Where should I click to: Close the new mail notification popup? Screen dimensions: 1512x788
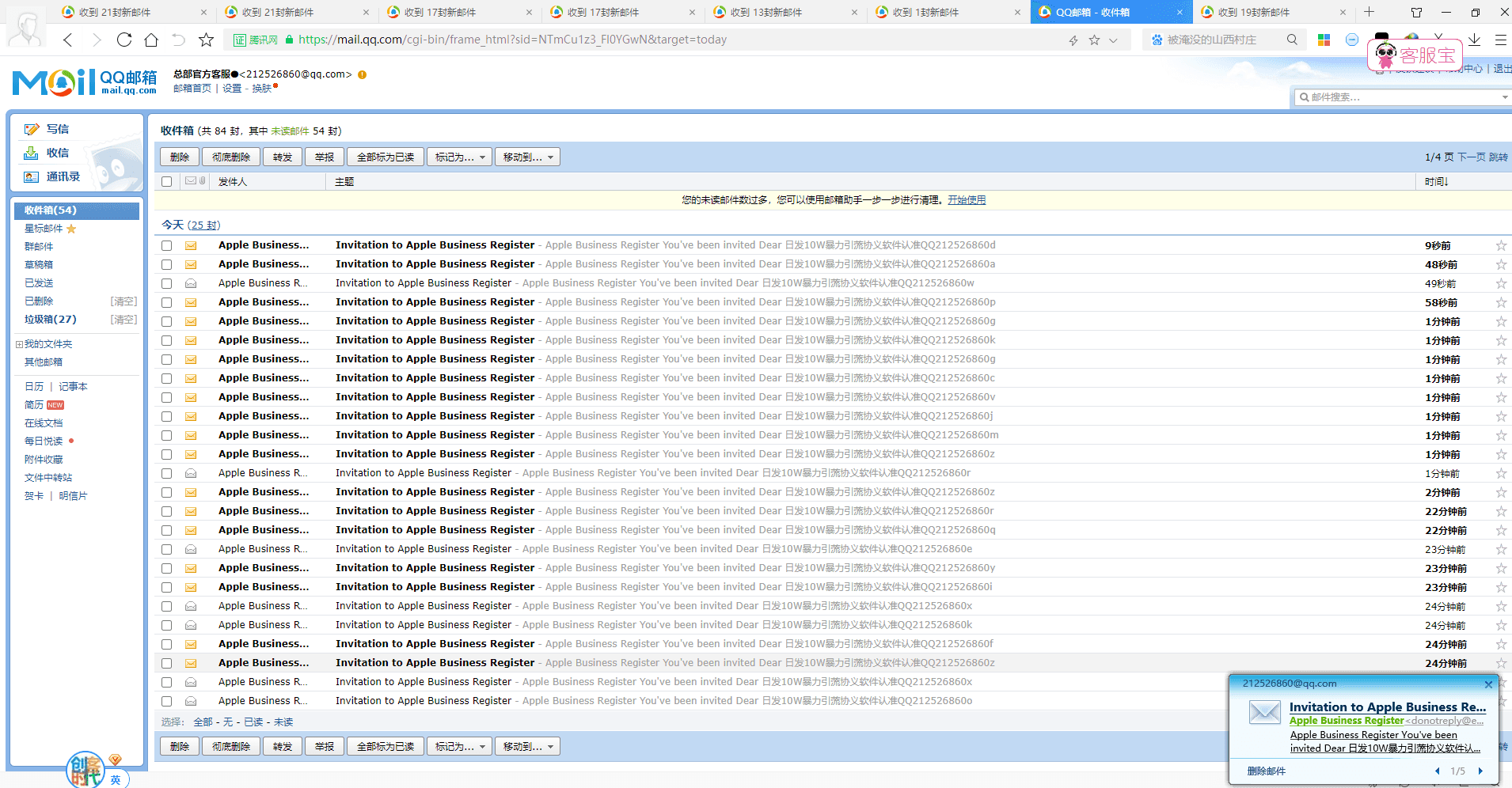(x=1488, y=684)
